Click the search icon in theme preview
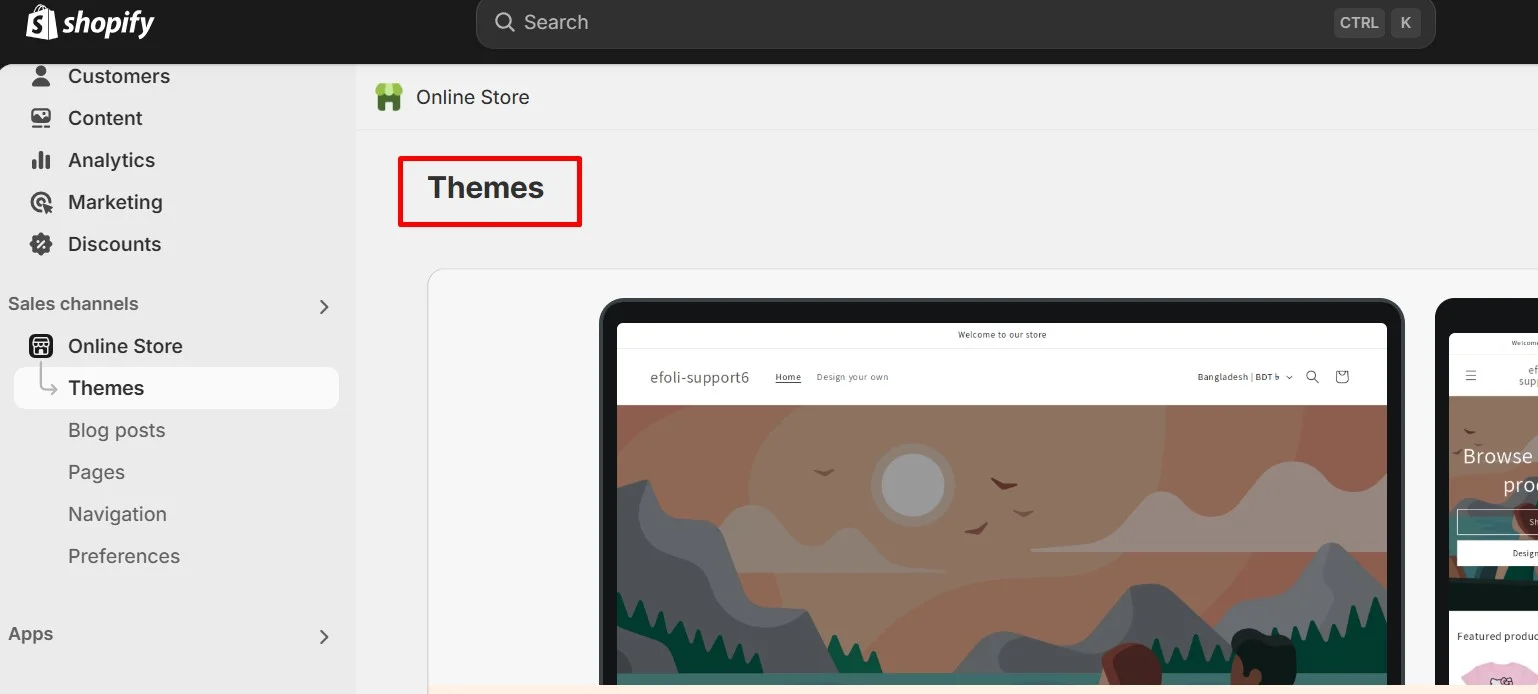The width and height of the screenshot is (1538, 694). tap(1313, 377)
